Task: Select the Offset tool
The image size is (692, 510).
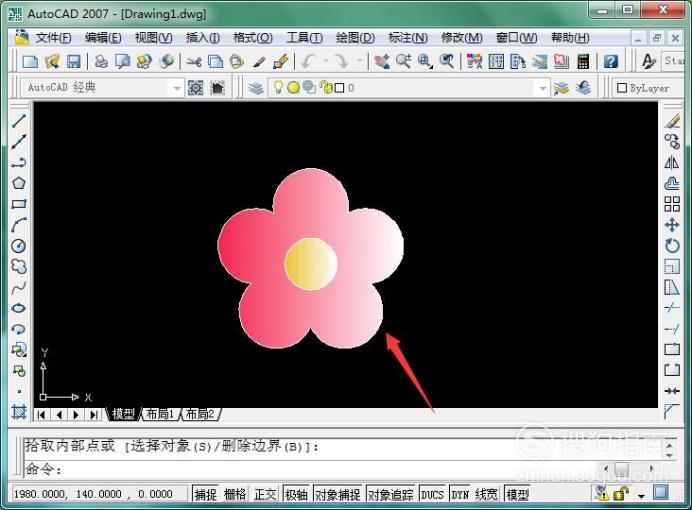Action: click(x=672, y=183)
